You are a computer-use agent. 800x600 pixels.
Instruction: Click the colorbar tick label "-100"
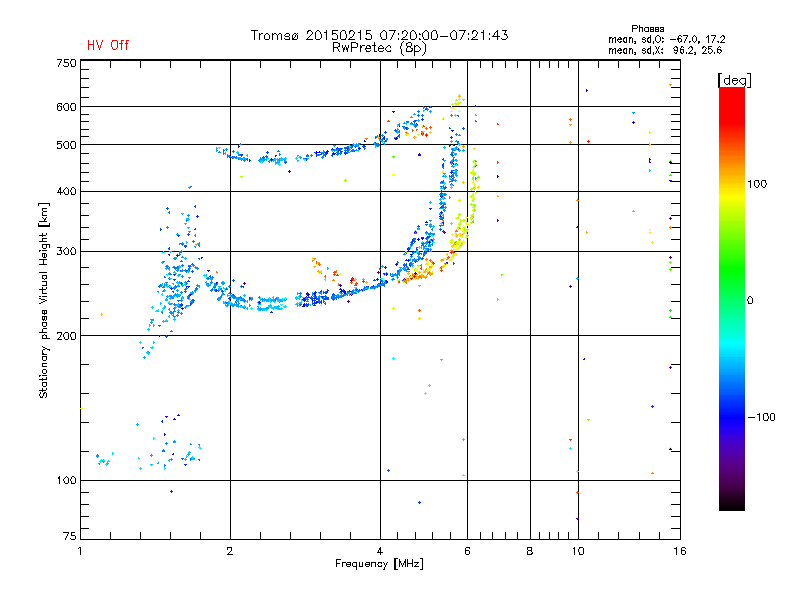761,417
